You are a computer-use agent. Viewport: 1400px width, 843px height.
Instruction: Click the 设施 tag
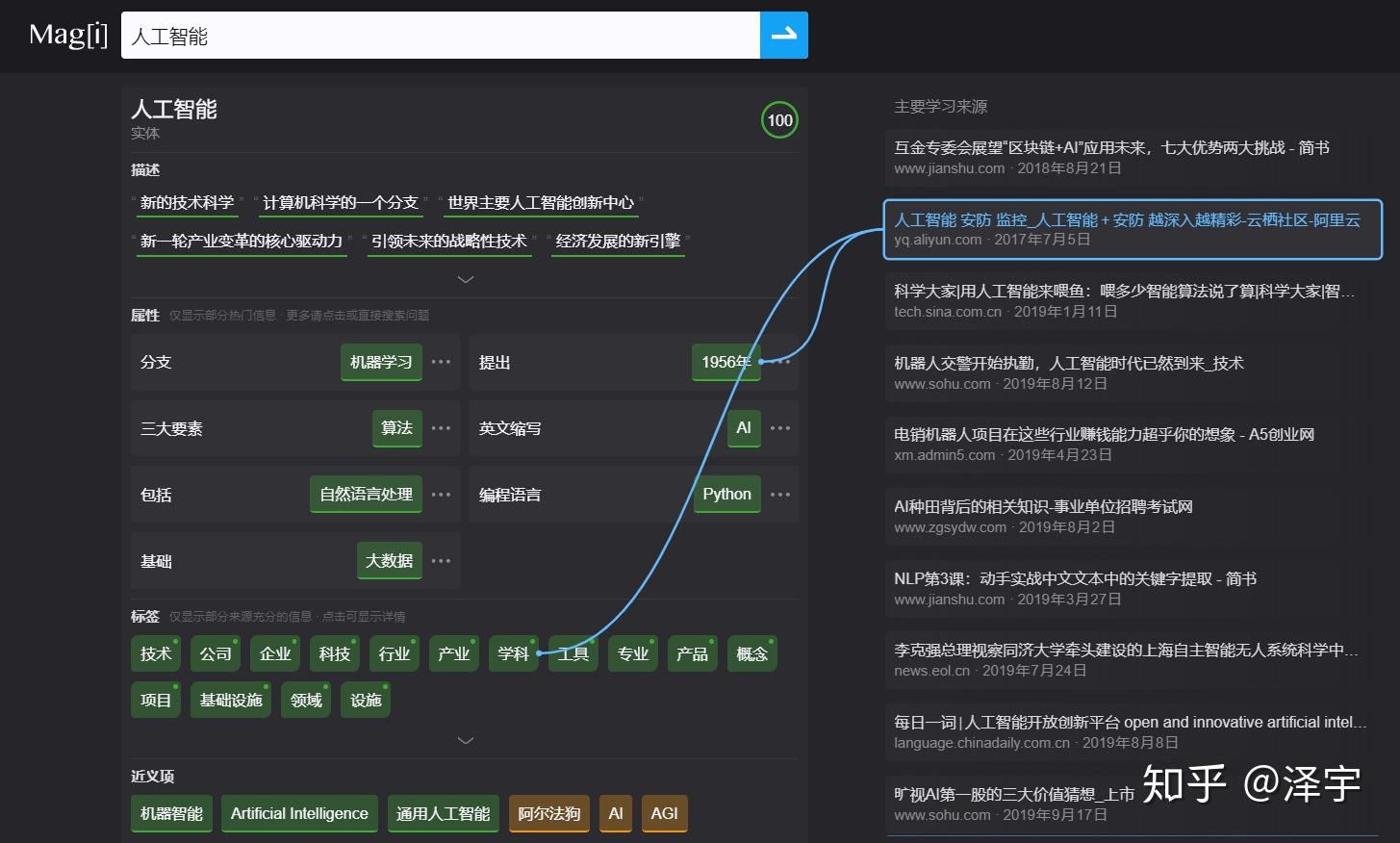(x=366, y=701)
